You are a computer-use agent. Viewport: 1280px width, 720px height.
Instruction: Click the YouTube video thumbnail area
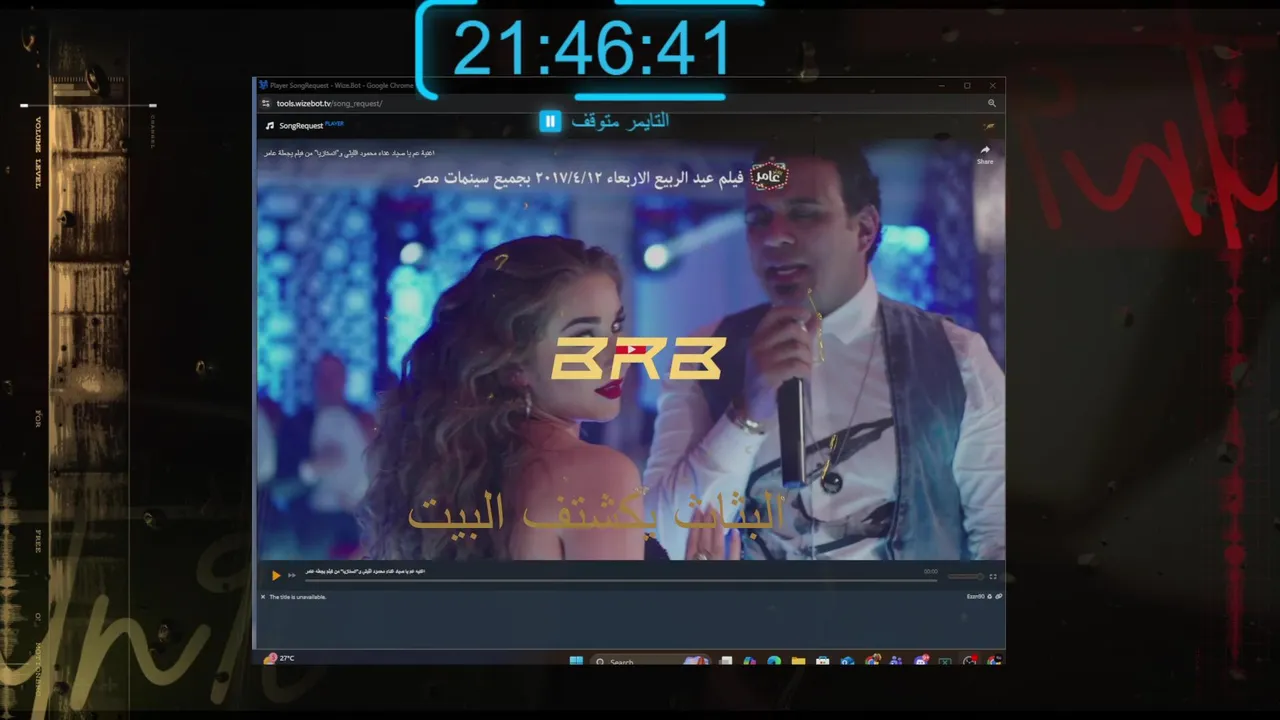631,350
